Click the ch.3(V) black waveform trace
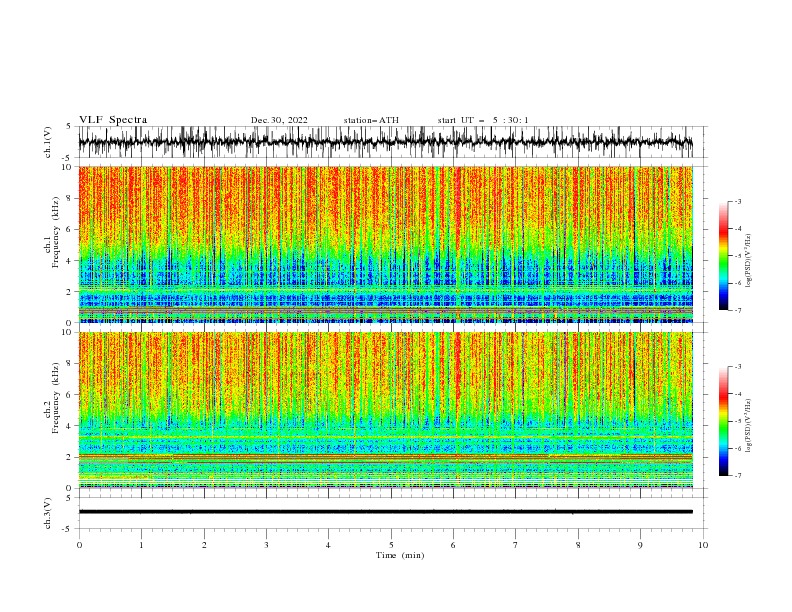This screenshot has height=612, width=792. (385, 512)
